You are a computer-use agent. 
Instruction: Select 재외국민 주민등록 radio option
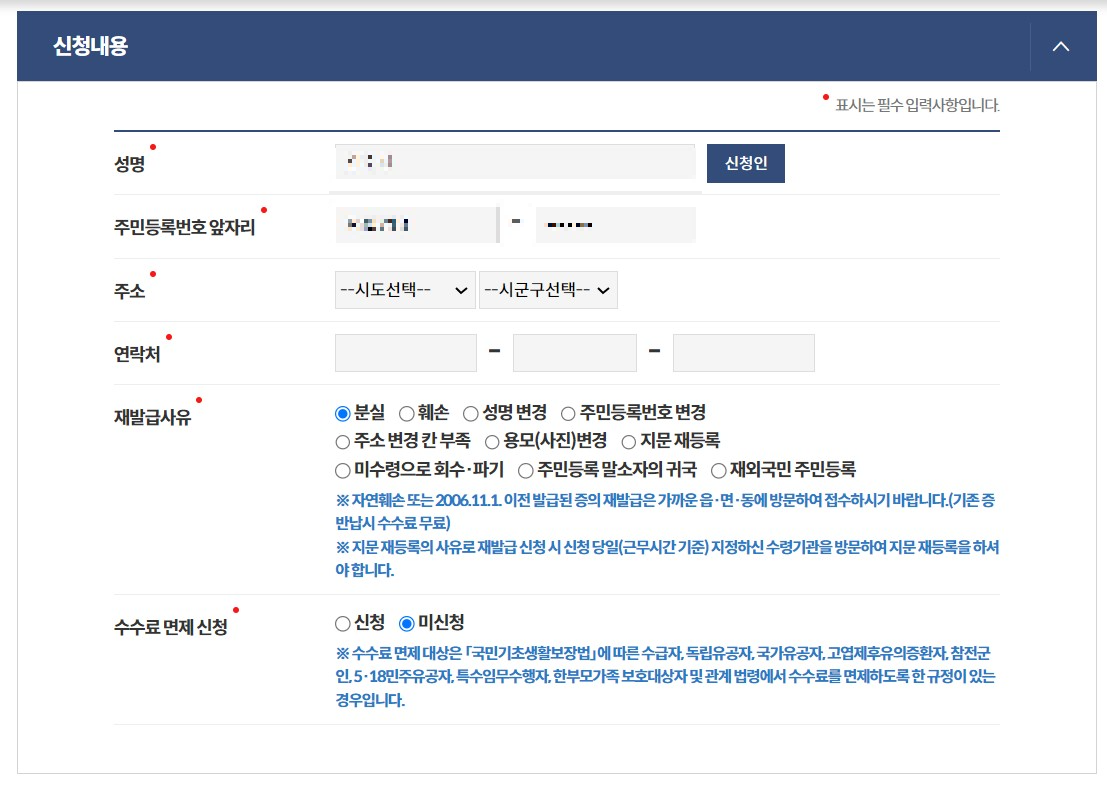(x=719, y=471)
